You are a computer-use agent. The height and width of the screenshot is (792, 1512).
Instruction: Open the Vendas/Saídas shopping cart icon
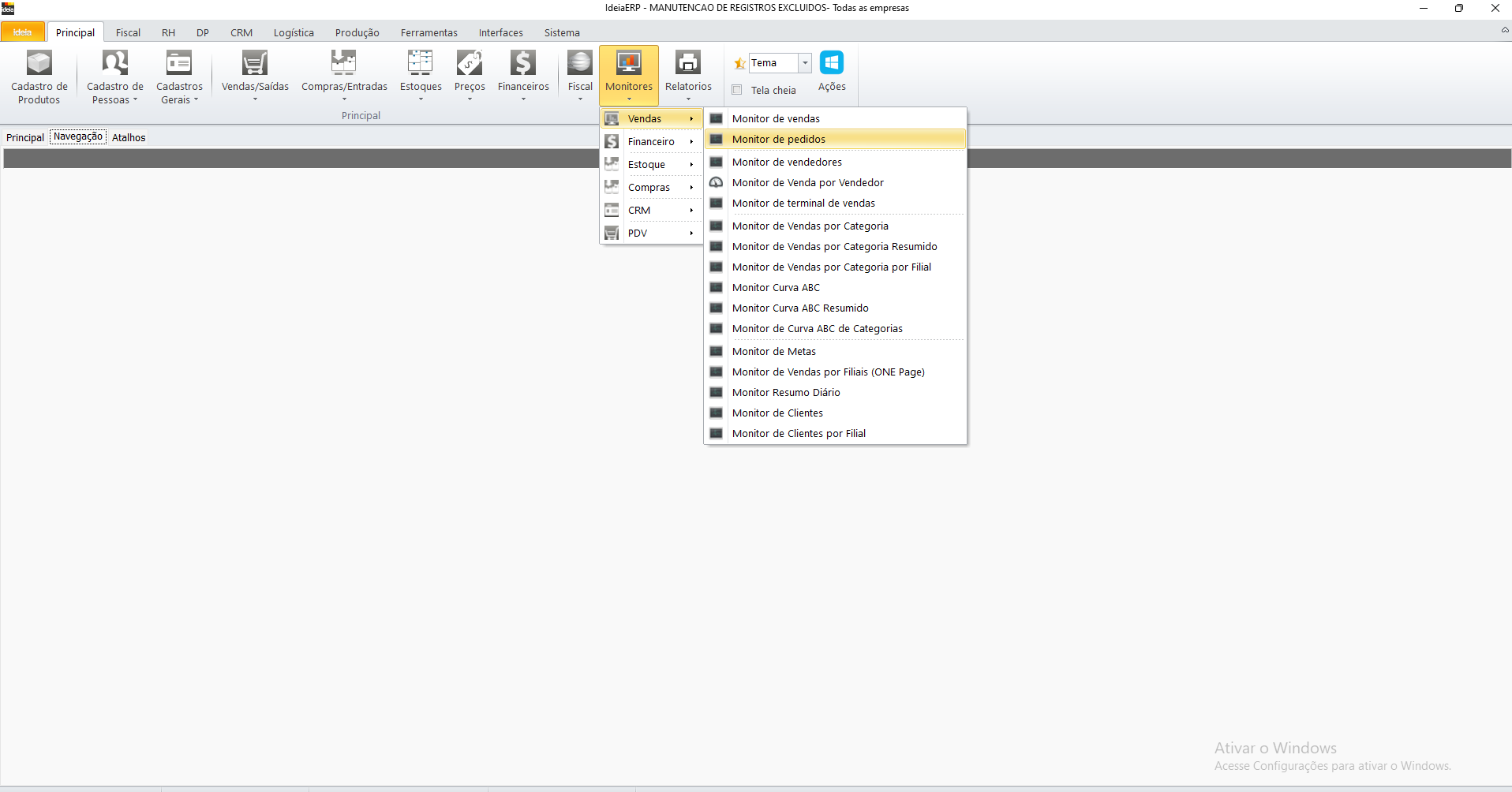(x=254, y=63)
